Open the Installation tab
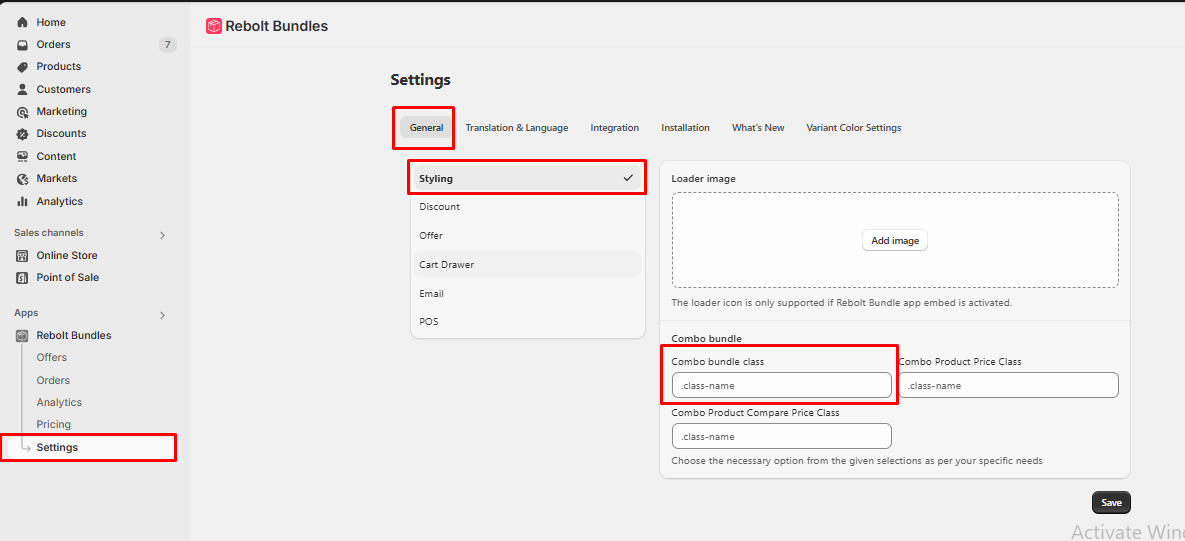1185x541 pixels. tap(685, 128)
